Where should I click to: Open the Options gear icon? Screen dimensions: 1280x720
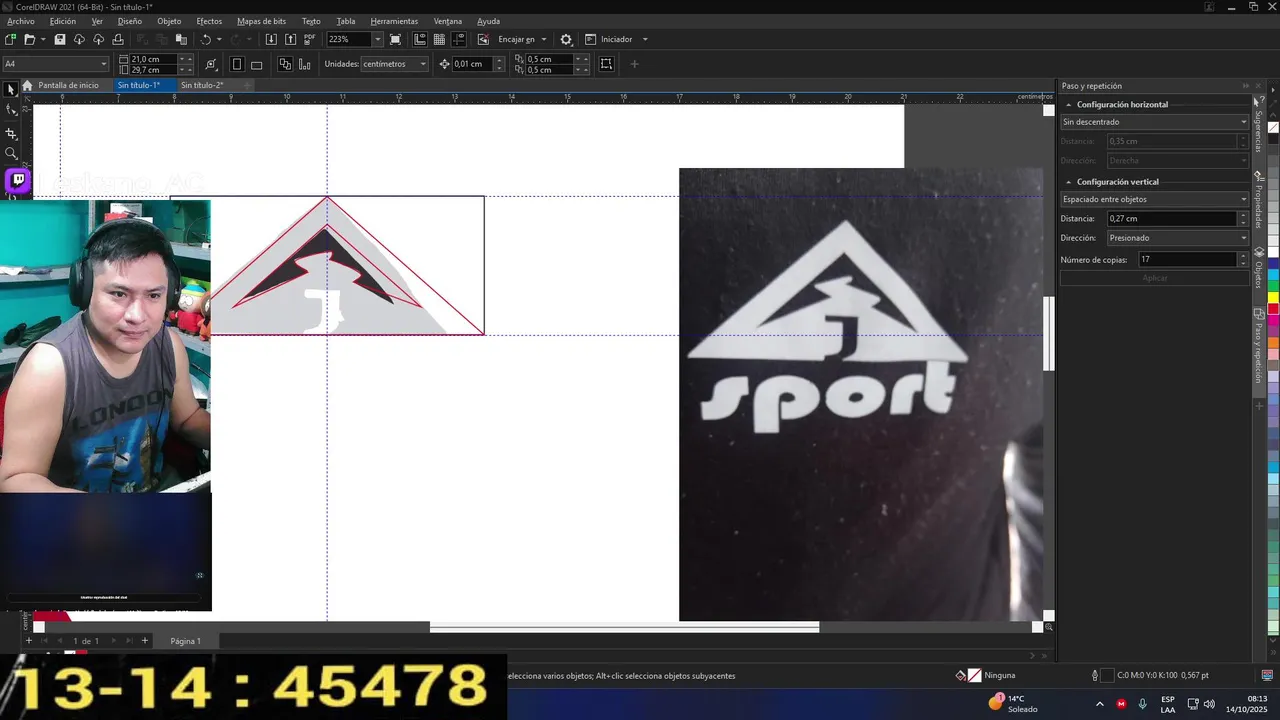point(566,39)
